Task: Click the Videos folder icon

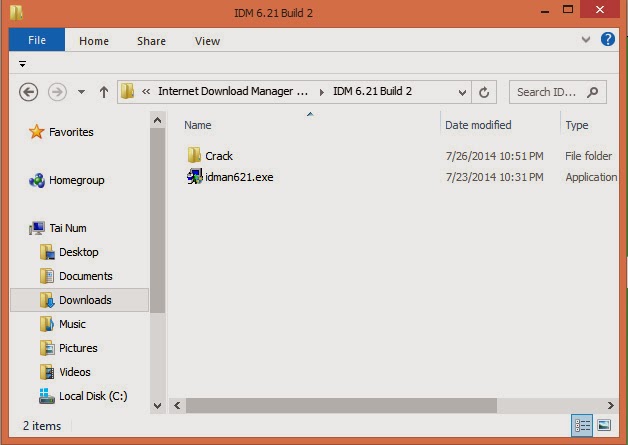Action: [47, 372]
